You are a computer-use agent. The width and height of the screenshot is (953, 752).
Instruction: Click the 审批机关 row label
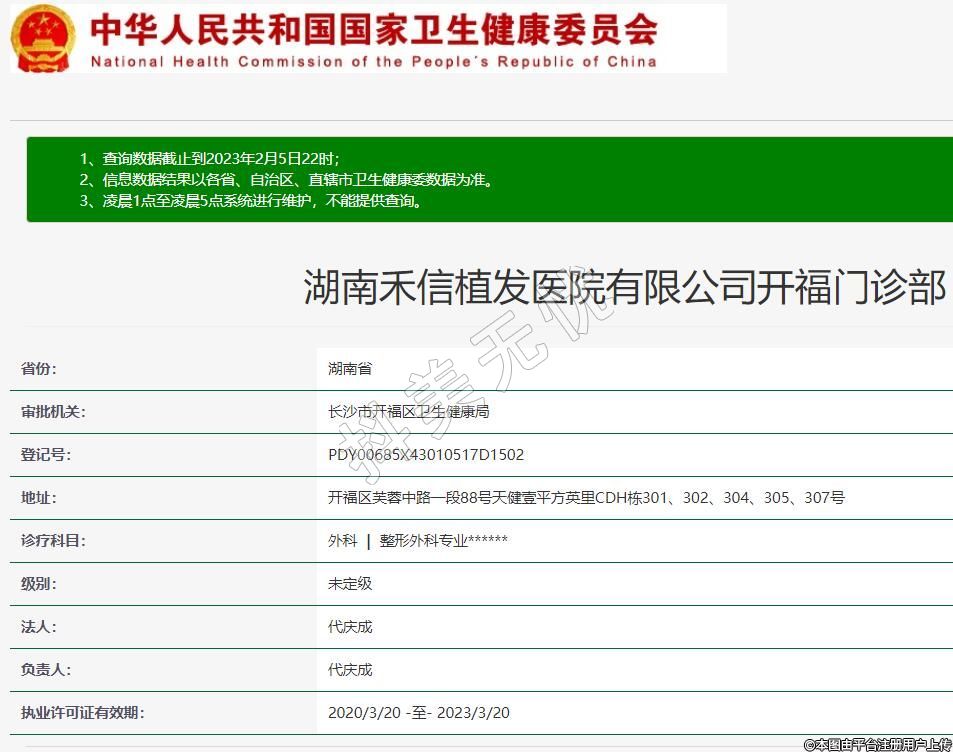[x=53, y=411]
